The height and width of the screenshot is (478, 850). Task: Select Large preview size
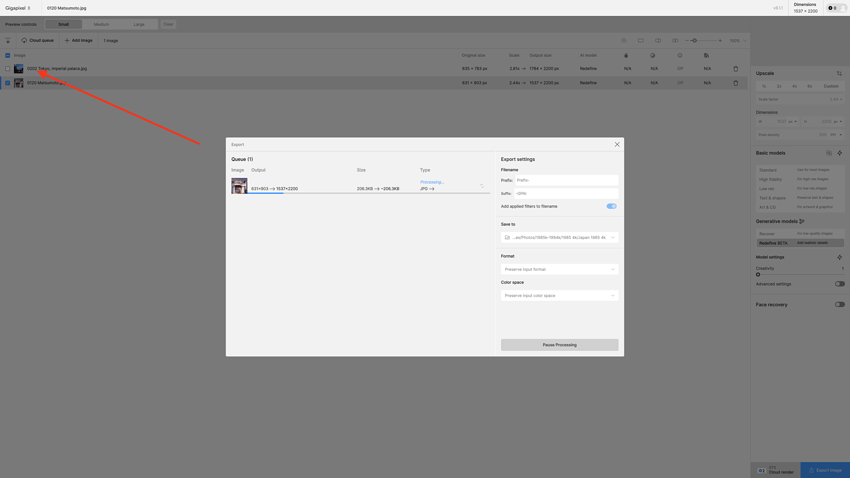tap(139, 24)
